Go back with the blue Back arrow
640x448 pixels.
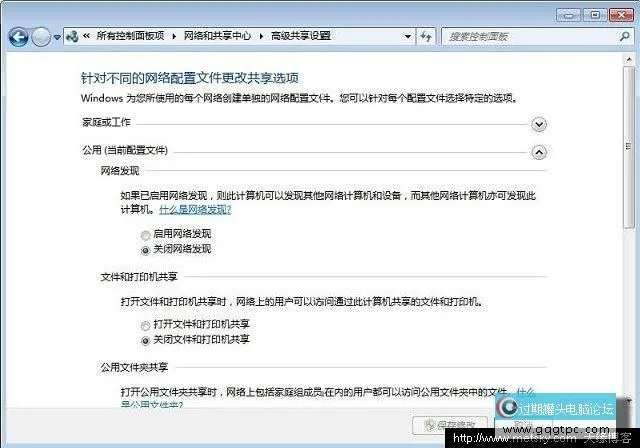18,37
